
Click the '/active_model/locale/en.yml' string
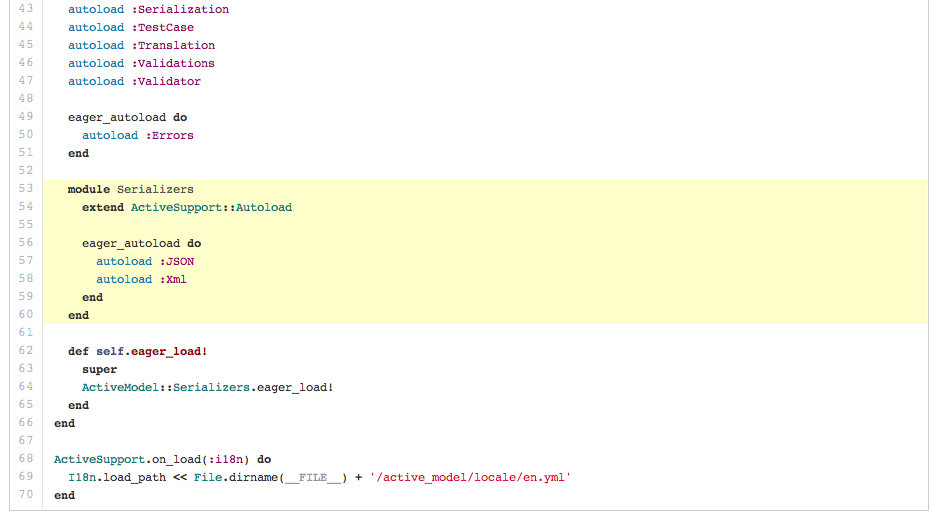point(469,477)
